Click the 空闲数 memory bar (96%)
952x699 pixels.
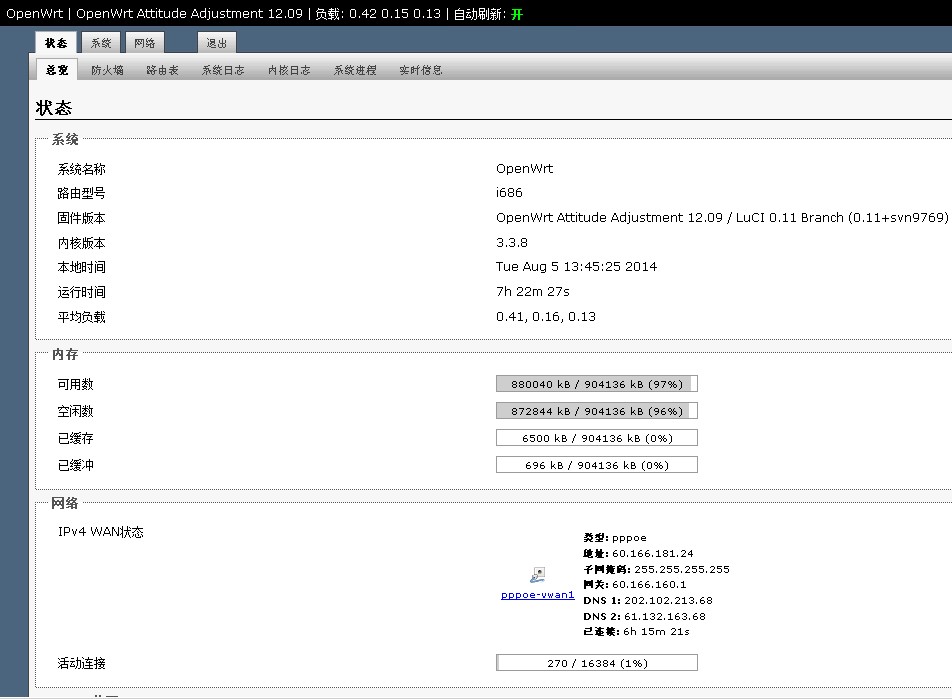(597, 411)
